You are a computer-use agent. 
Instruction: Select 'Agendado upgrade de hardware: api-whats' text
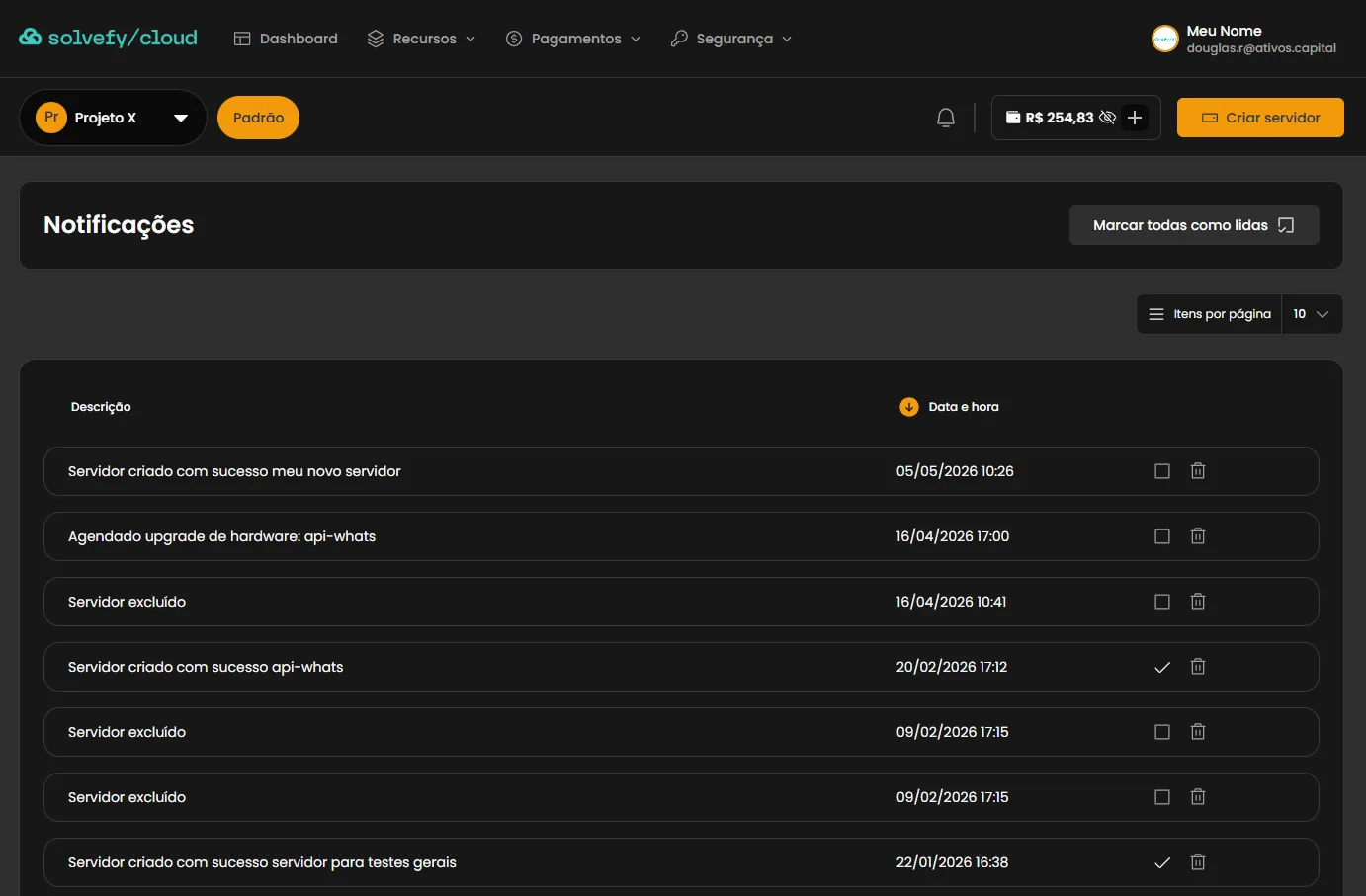[x=221, y=536]
